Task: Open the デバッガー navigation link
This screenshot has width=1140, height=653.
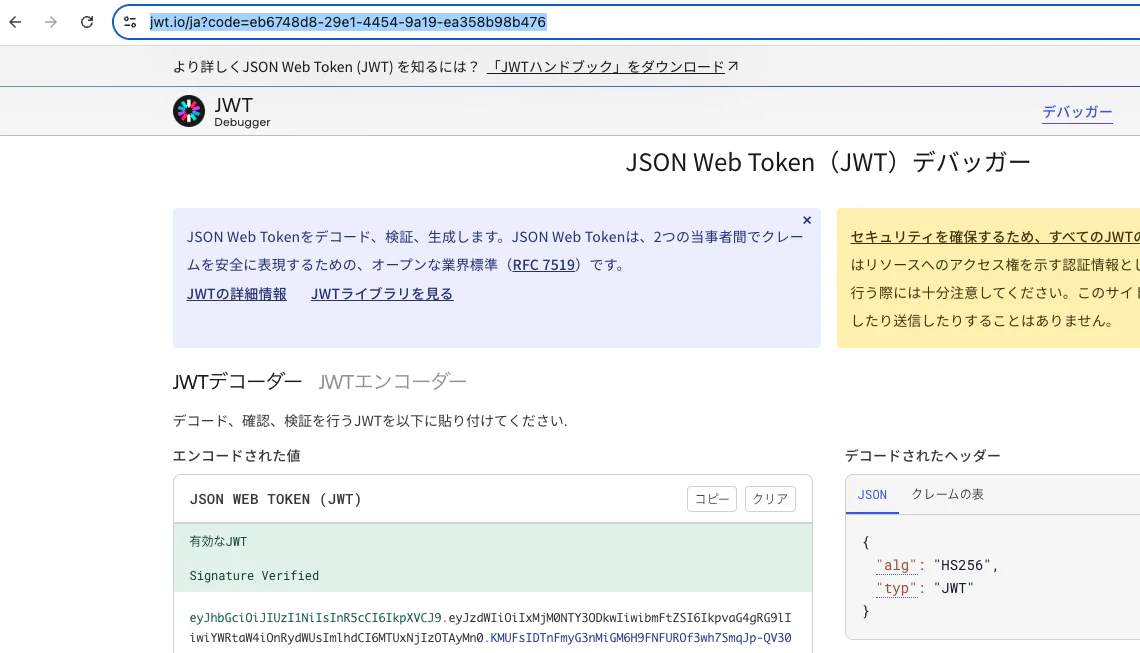Action: coord(1077,112)
